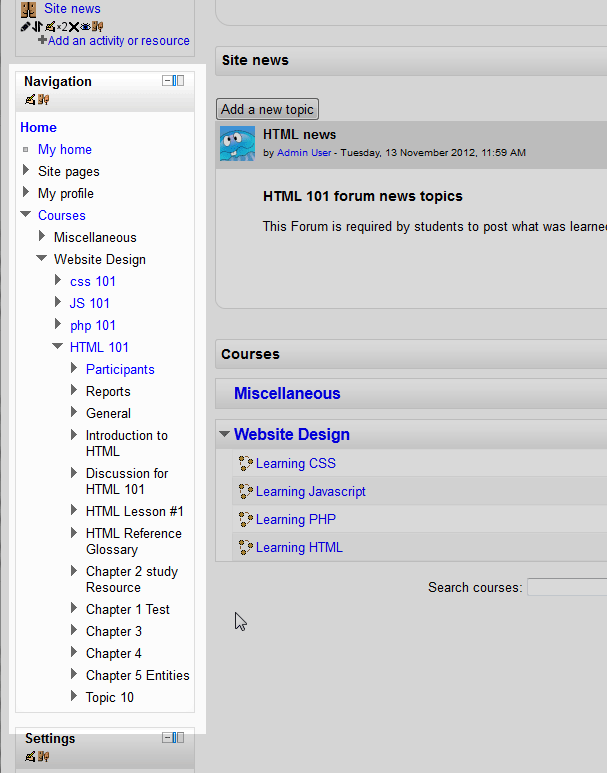The width and height of the screenshot is (607, 773).
Task: Select General section in HTML 101 tree
Action: [x=108, y=413]
